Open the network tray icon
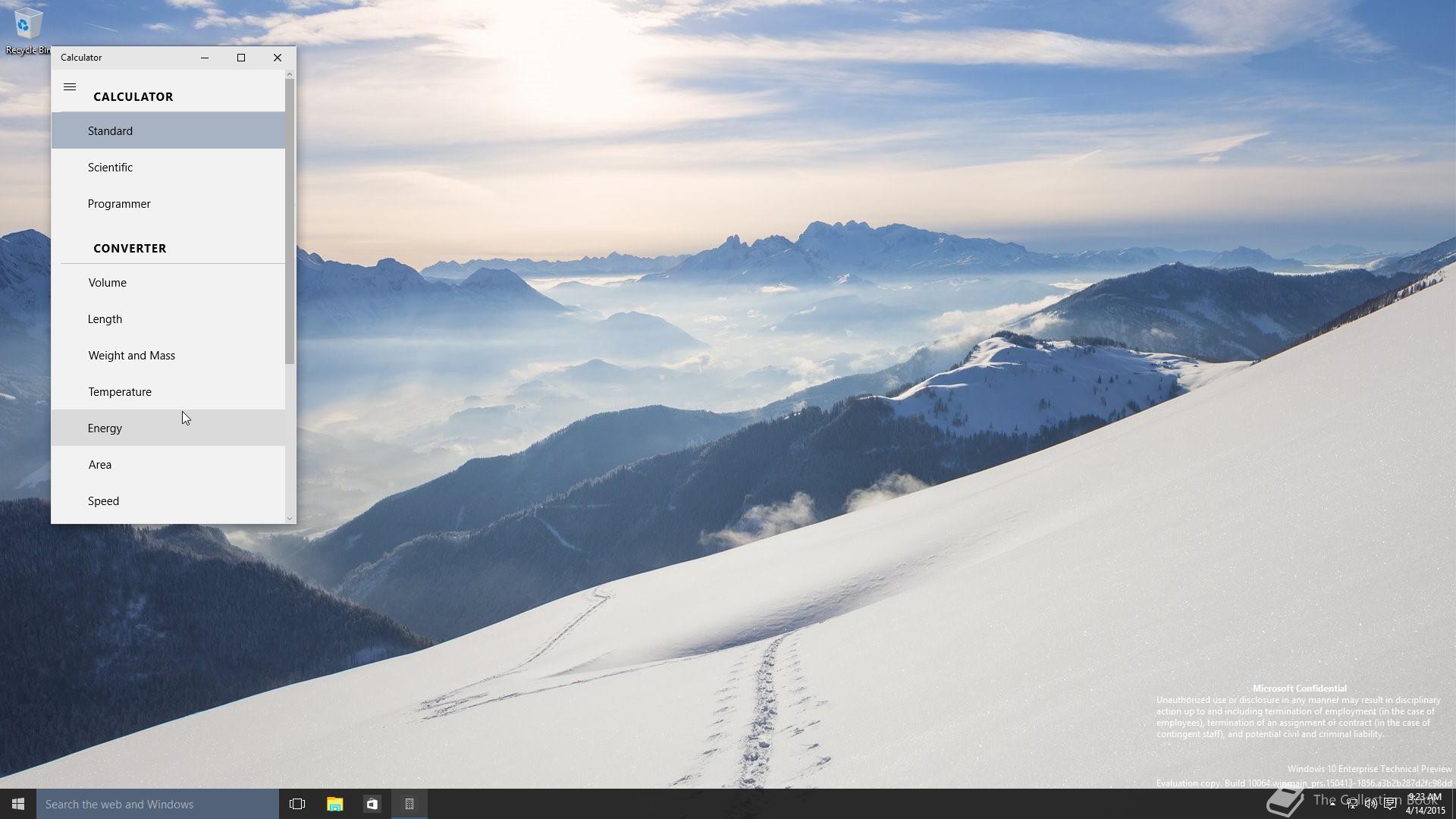 coord(1352,804)
